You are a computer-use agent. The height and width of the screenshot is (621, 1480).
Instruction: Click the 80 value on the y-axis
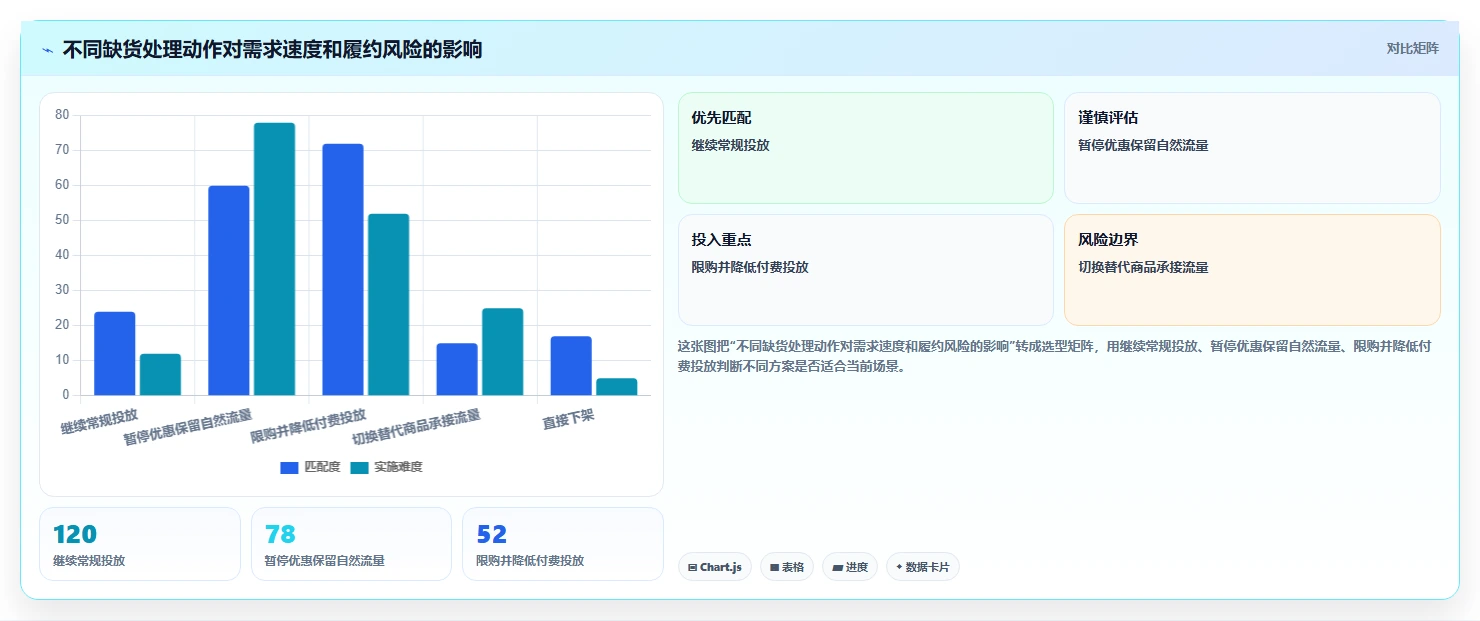pyautogui.click(x=62, y=115)
